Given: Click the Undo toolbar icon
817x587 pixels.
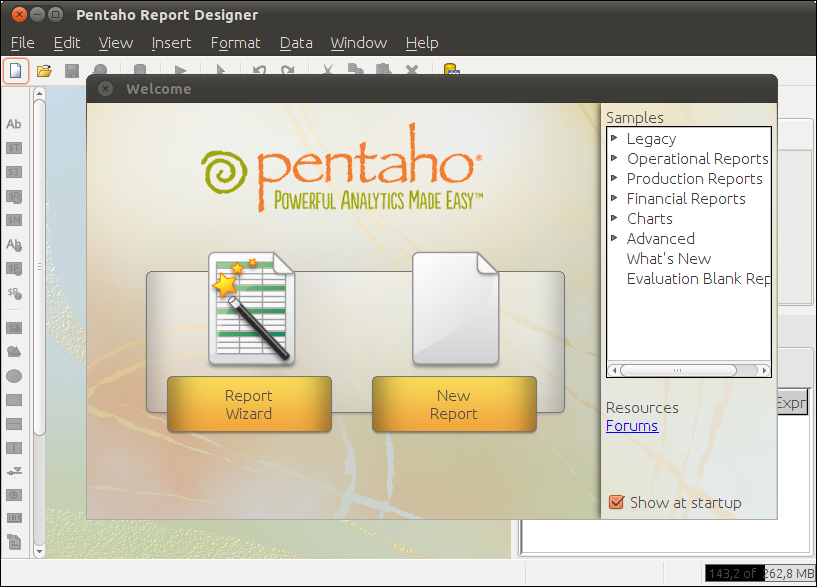Looking at the screenshot, I should click(259, 70).
